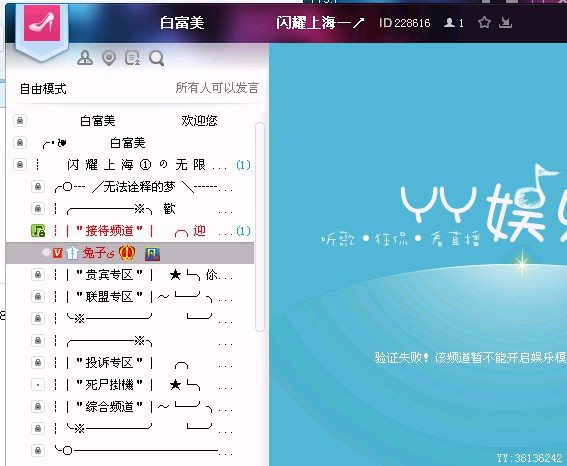Click lock icon of 闪耀上海① row
567x466 pixels.
(x=20, y=165)
